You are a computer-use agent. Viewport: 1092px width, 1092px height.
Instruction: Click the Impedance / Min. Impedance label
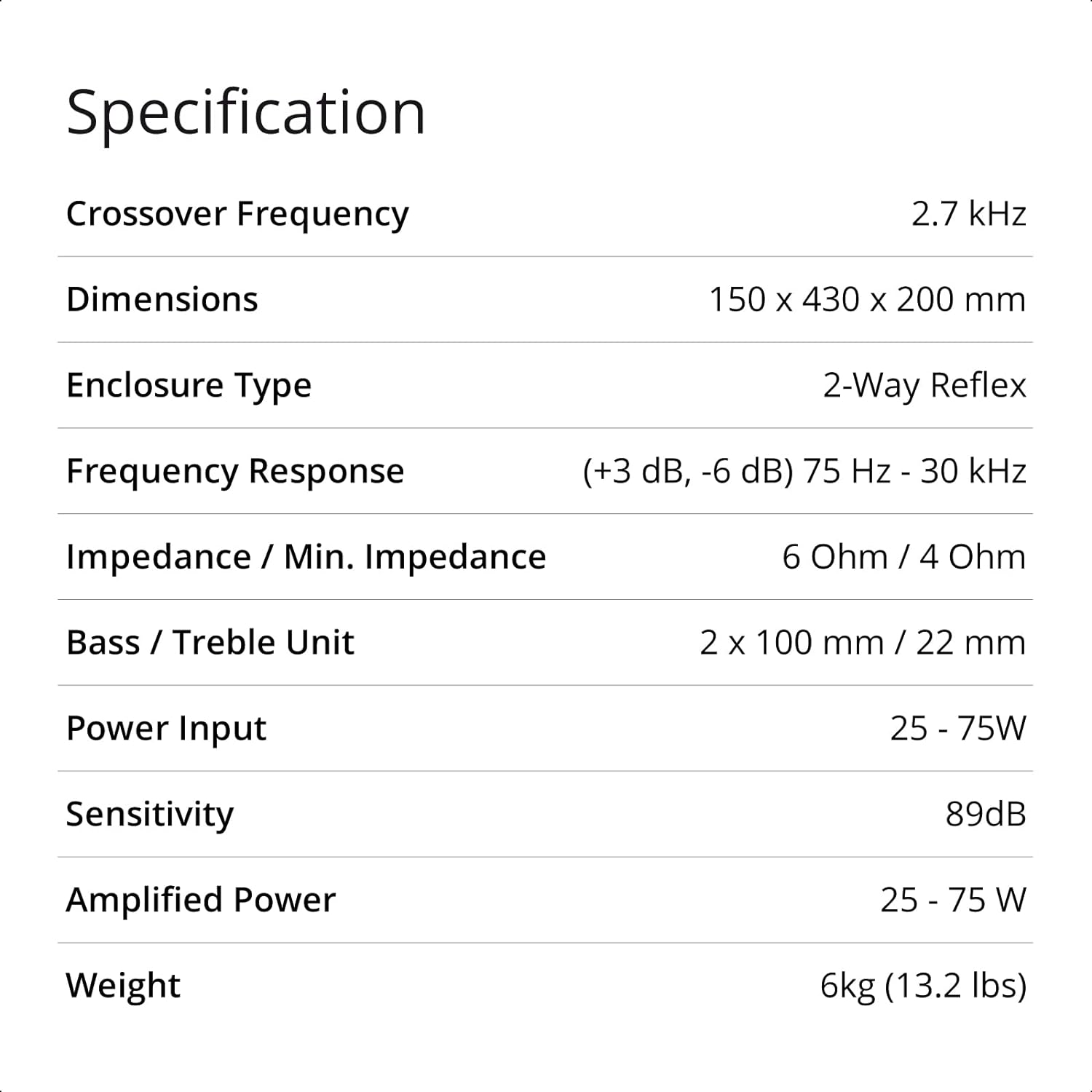click(x=306, y=557)
